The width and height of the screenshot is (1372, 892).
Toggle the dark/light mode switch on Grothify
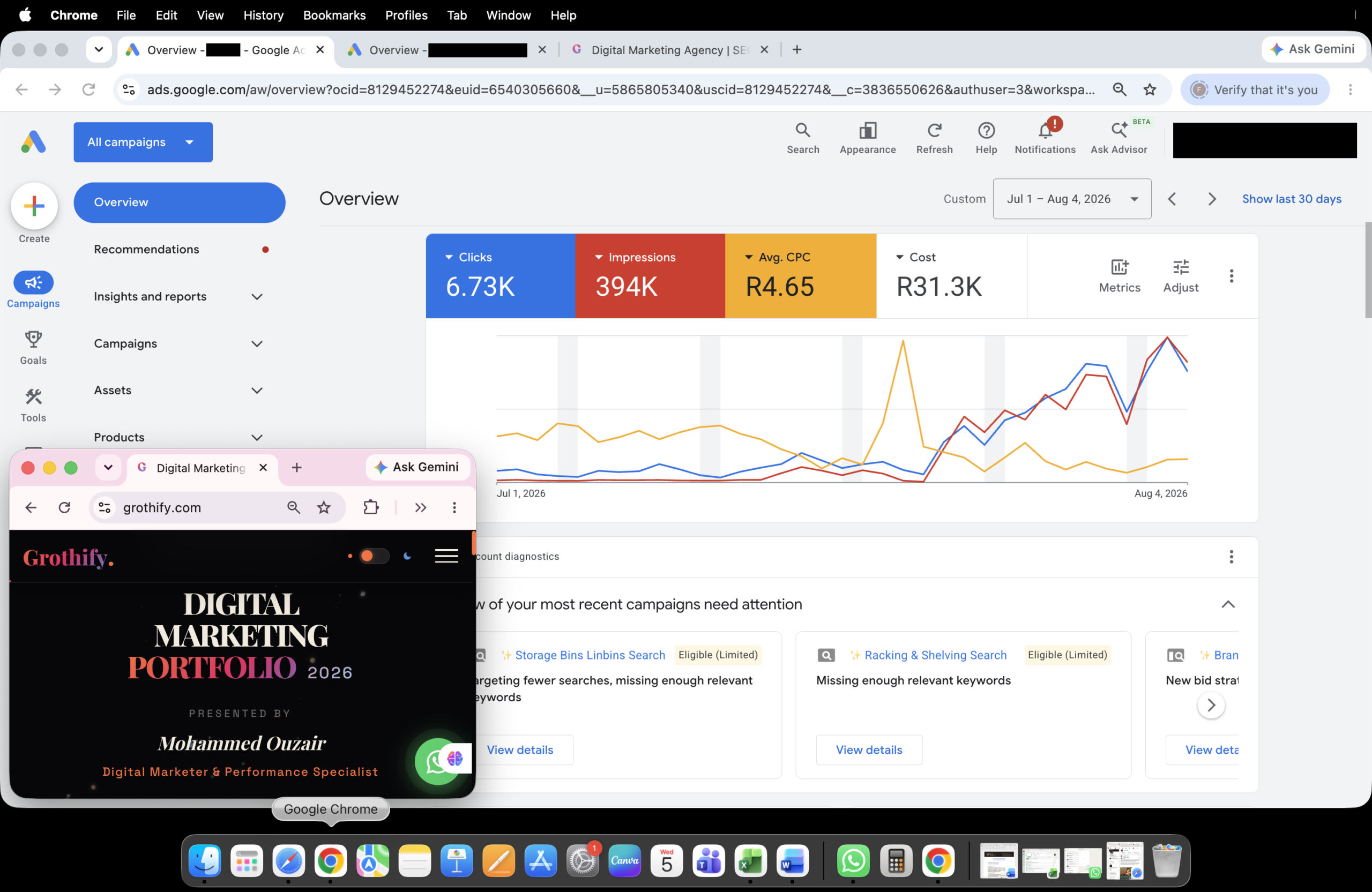click(x=374, y=556)
